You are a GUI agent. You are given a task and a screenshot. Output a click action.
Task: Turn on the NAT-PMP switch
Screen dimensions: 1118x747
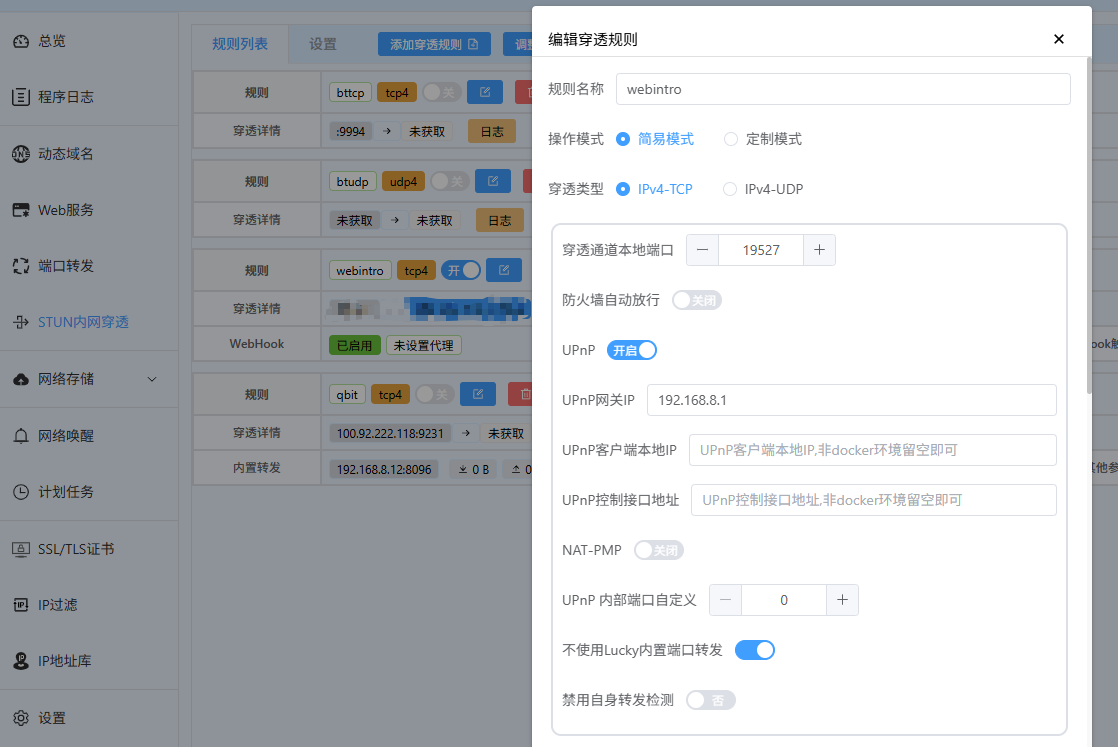tap(659, 550)
